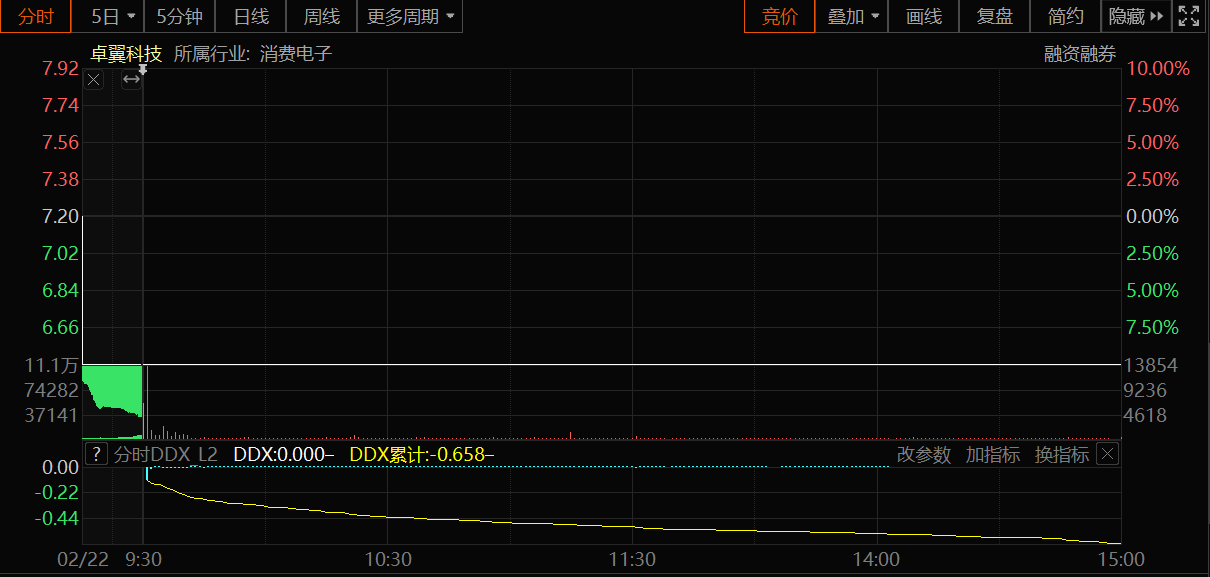Toggle the 竞价 auction view

[x=780, y=17]
